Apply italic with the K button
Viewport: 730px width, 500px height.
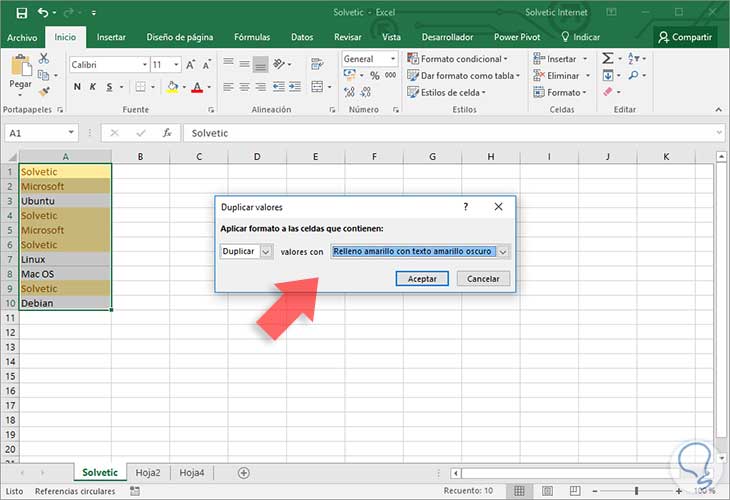click(93, 88)
